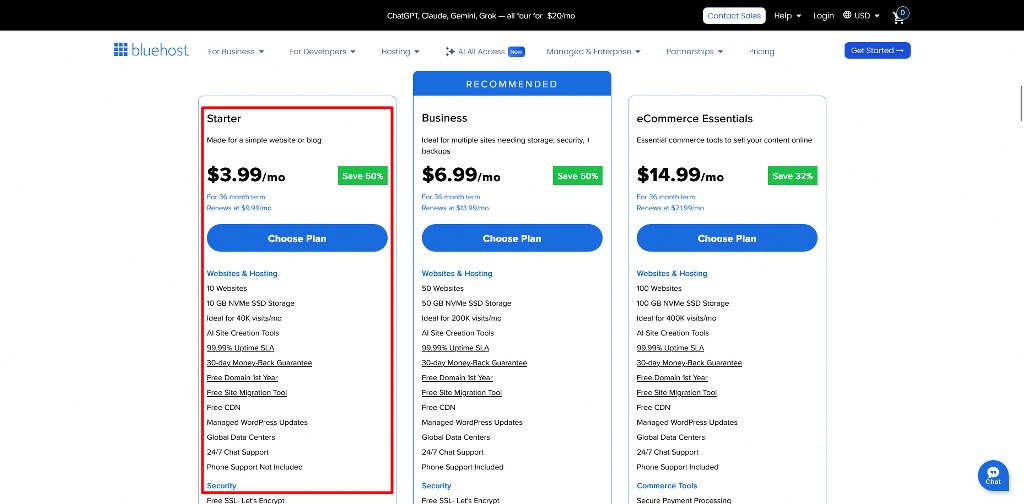The height and width of the screenshot is (504, 1024).
Task: Click the $14.99/mo price
Action: (x=680, y=175)
